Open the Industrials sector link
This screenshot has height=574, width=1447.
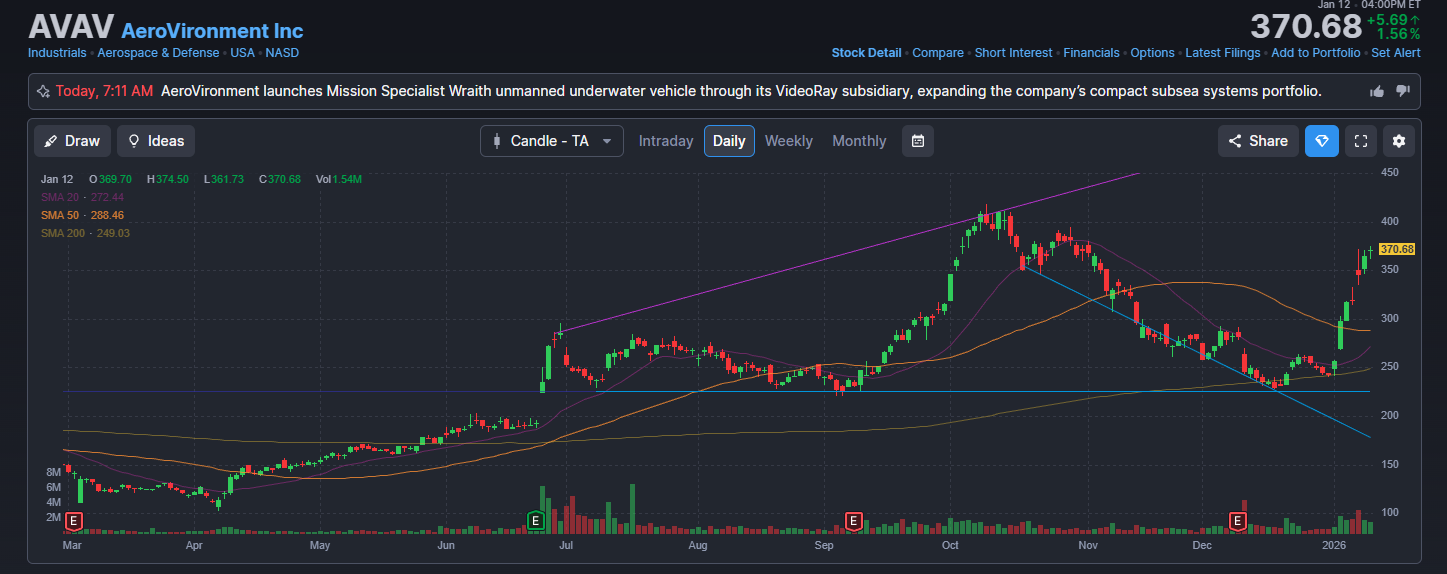click(58, 53)
